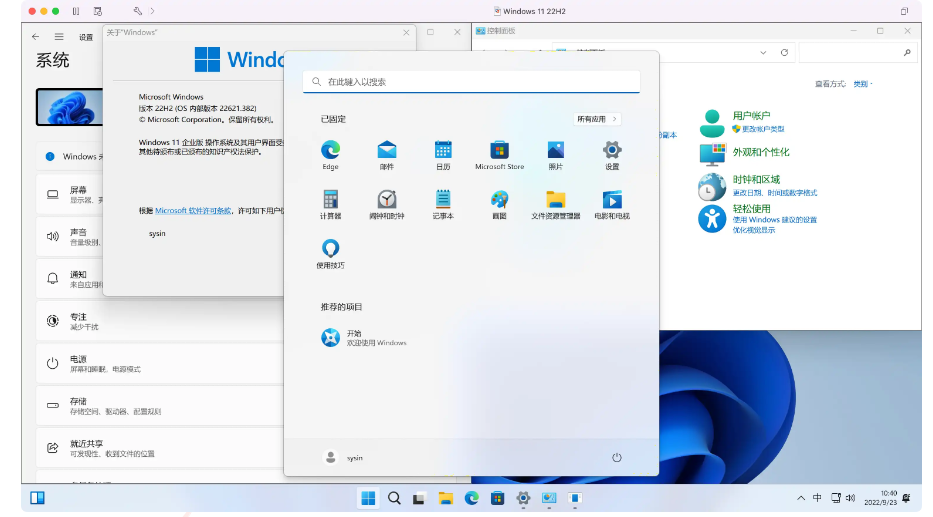Image resolution: width=933 pixels, height=517 pixels.
Task: Launch Edge from the taskbar
Action: point(471,498)
